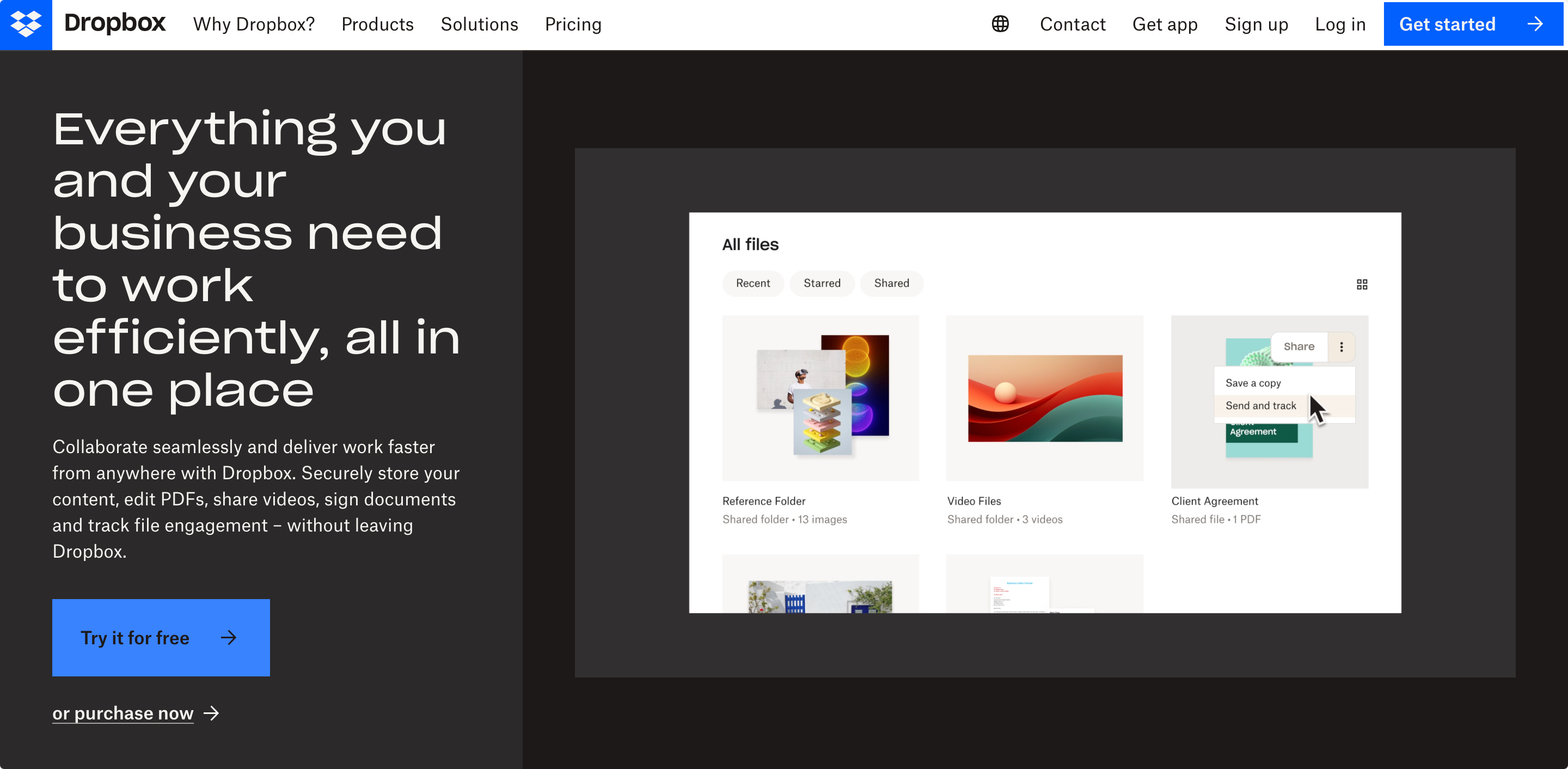Screen dimensions: 1568x769
Task: Open the Why Dropbox? menu
Action: pyautogui.click(x=254, y=25)
